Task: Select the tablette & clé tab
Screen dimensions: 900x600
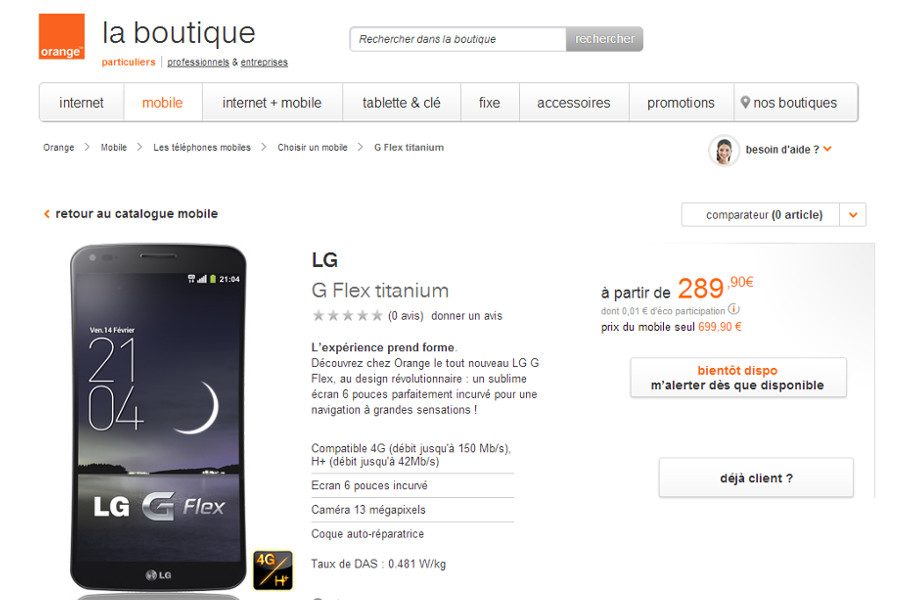Action: pyautogui.click(x=401, y=103)
